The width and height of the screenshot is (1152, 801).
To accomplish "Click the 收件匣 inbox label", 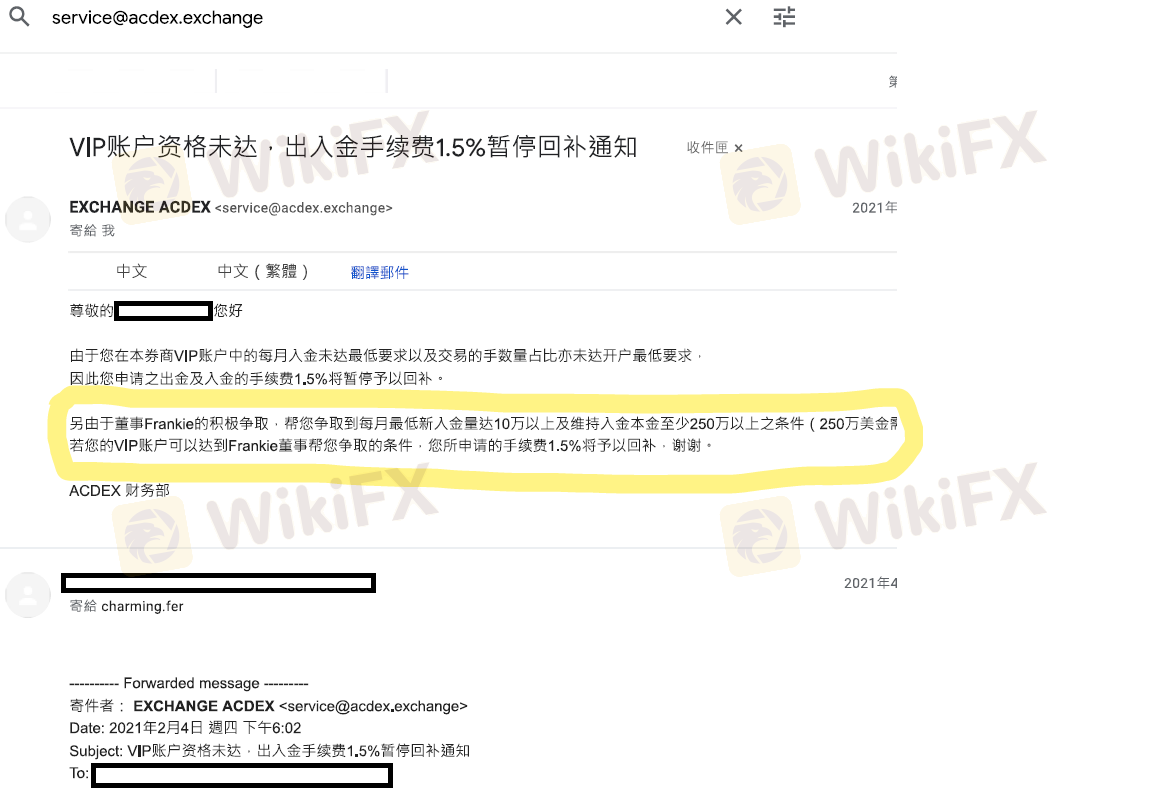I will pyautogui.click(x=707, y=148).
